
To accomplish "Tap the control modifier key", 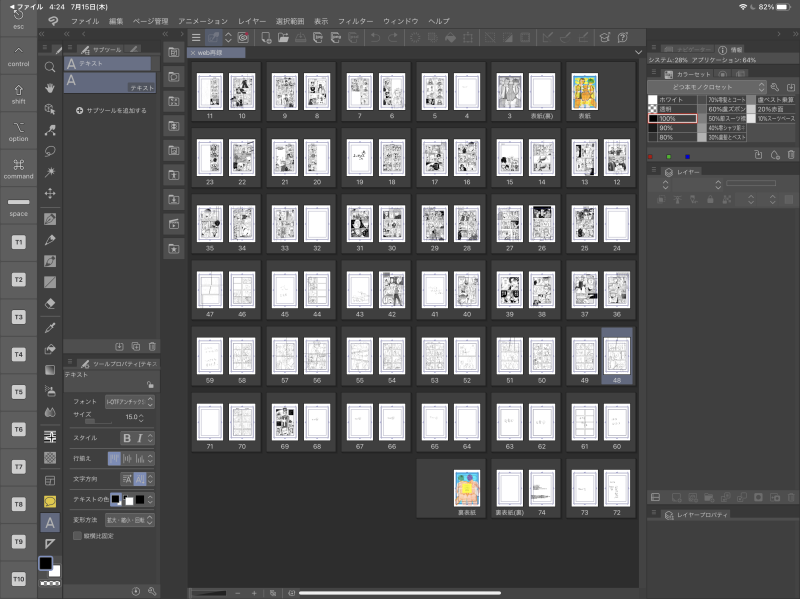I will click(x=18, y=56).
